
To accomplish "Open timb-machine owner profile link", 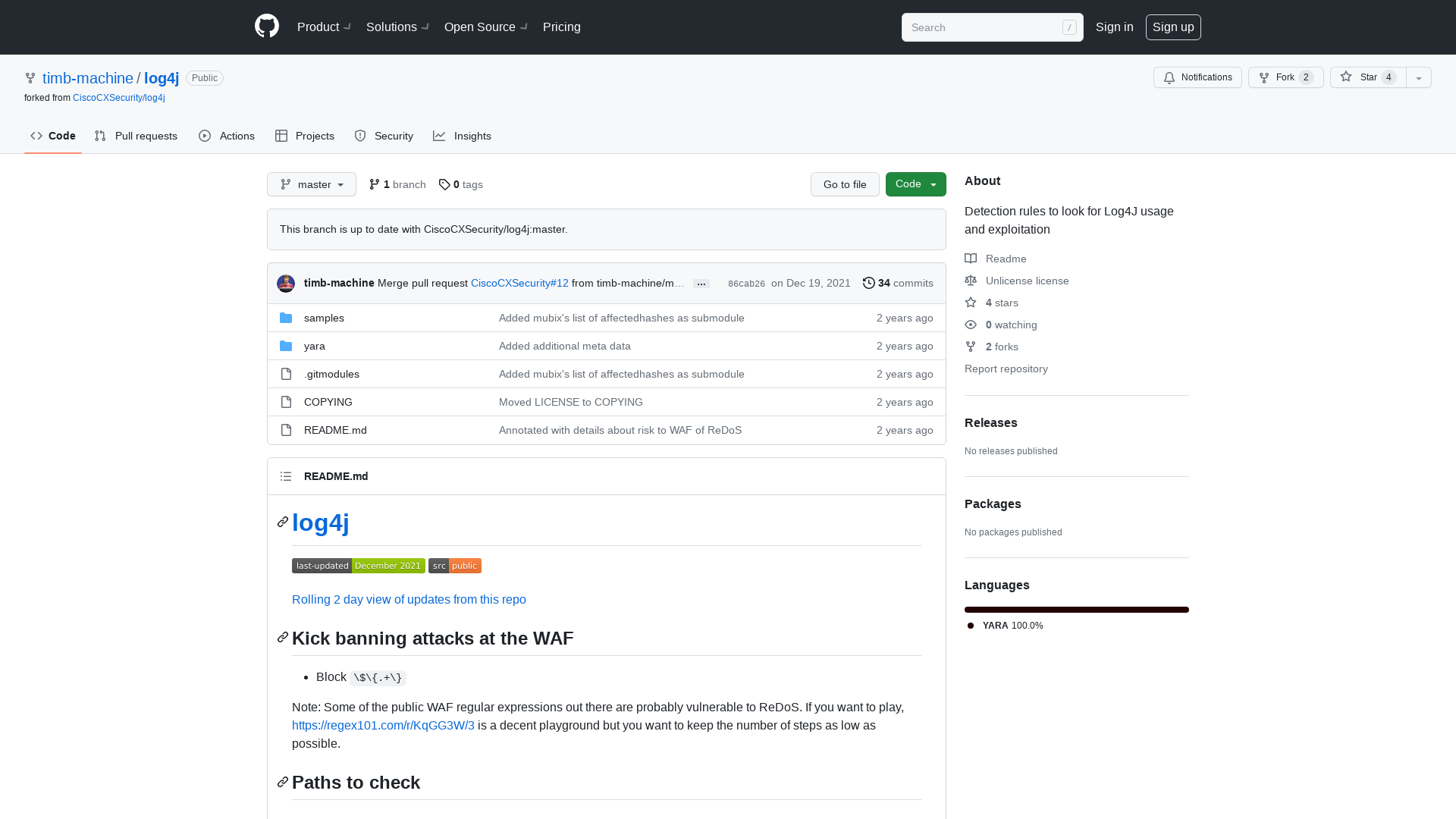I will 88,78.
